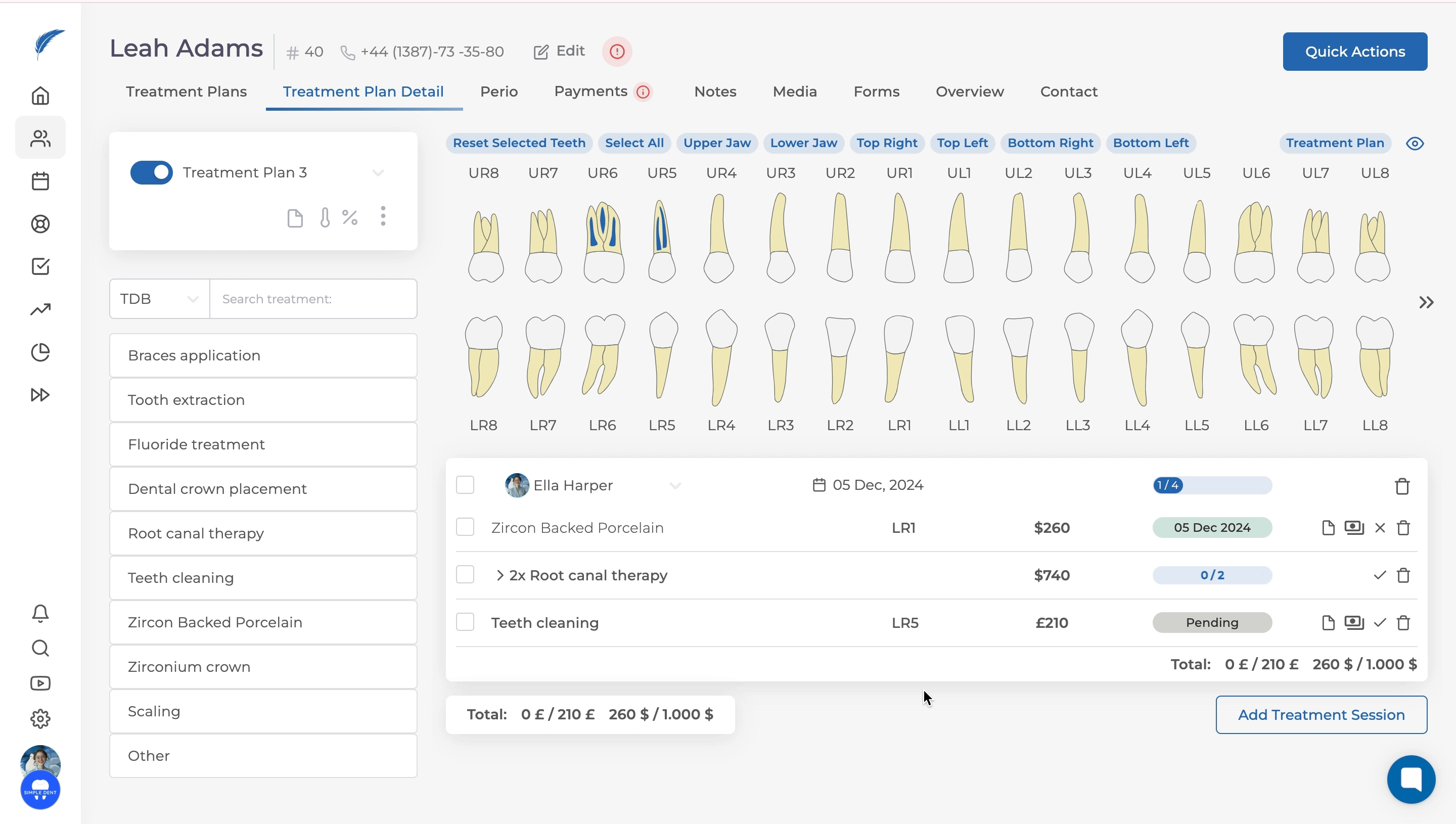Click the thermometer icon in plan card
The image size is (1456, 824).
pyautogui.click(x=325, y=217)
